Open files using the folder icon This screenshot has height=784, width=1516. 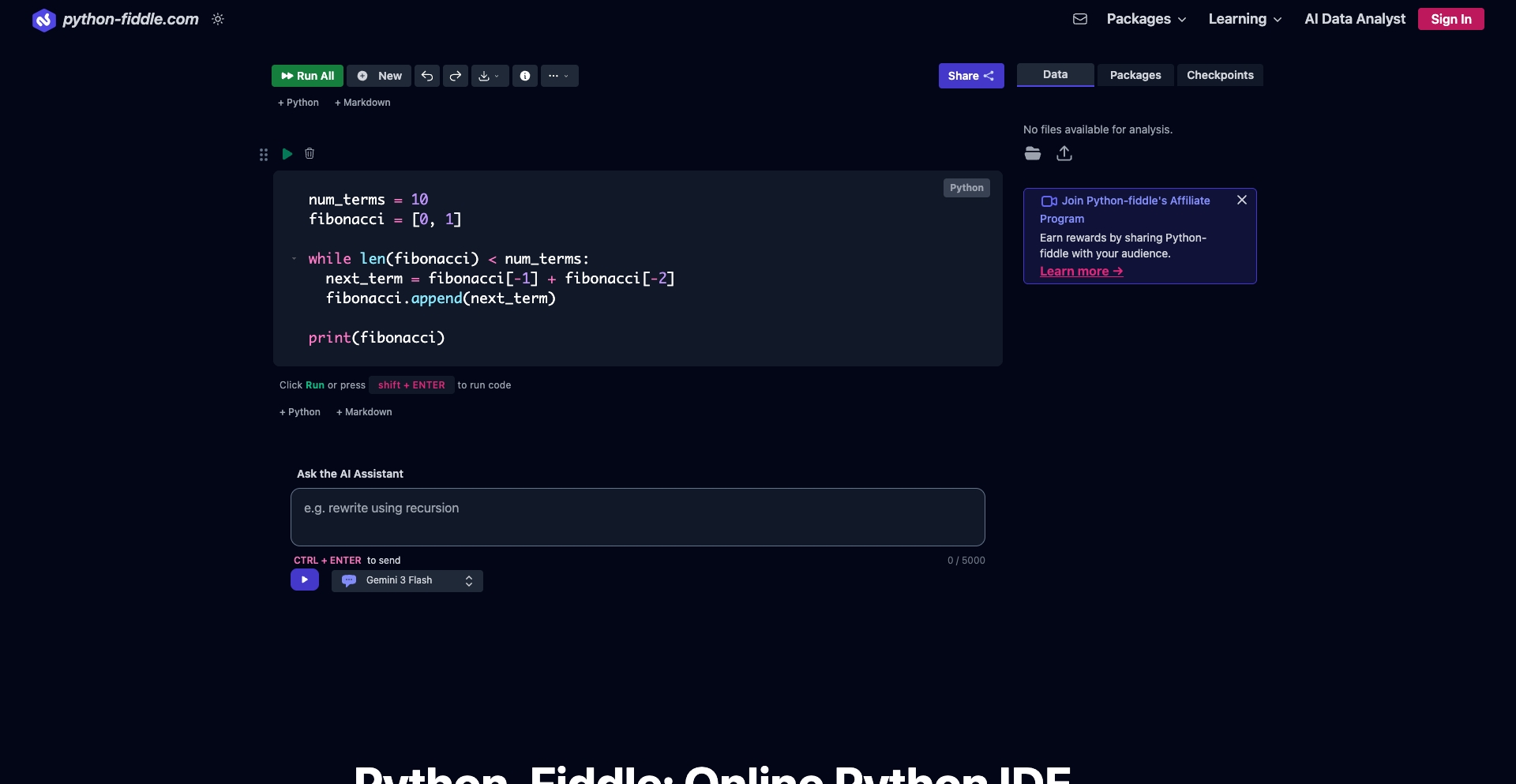pos(1032,153)
